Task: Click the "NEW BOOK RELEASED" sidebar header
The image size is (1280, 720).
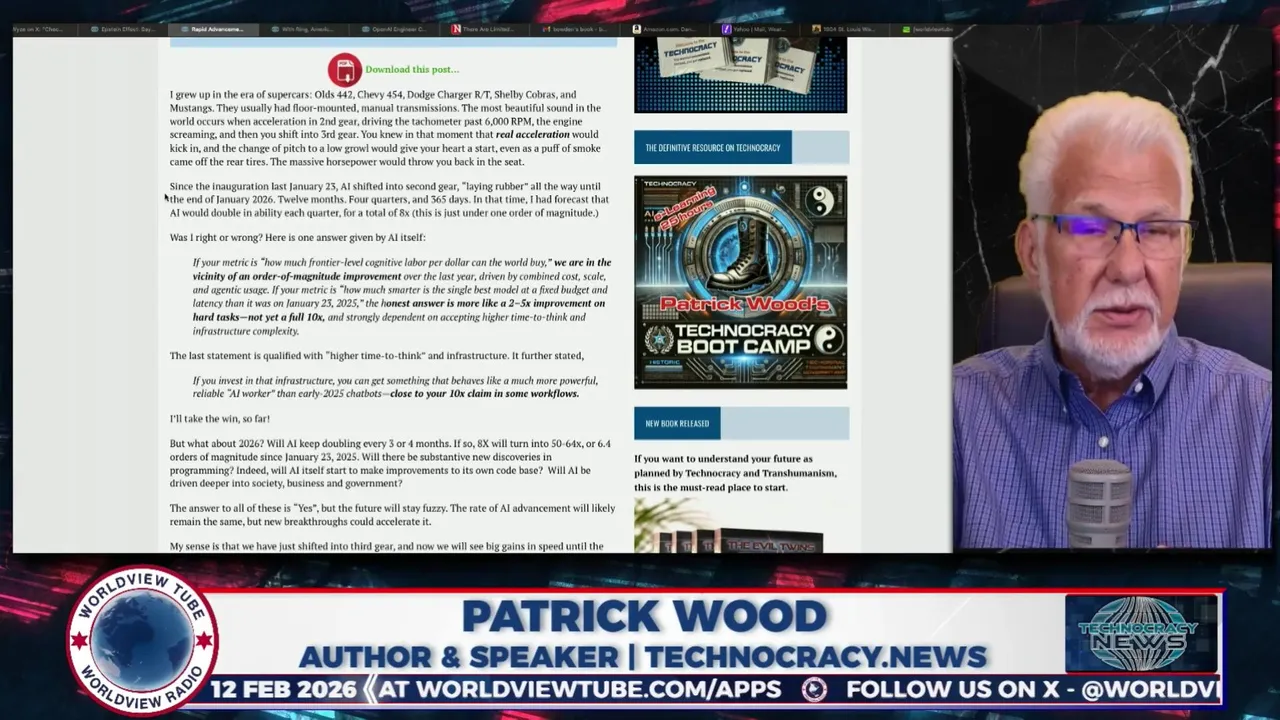Action: [x=677, y=423]
